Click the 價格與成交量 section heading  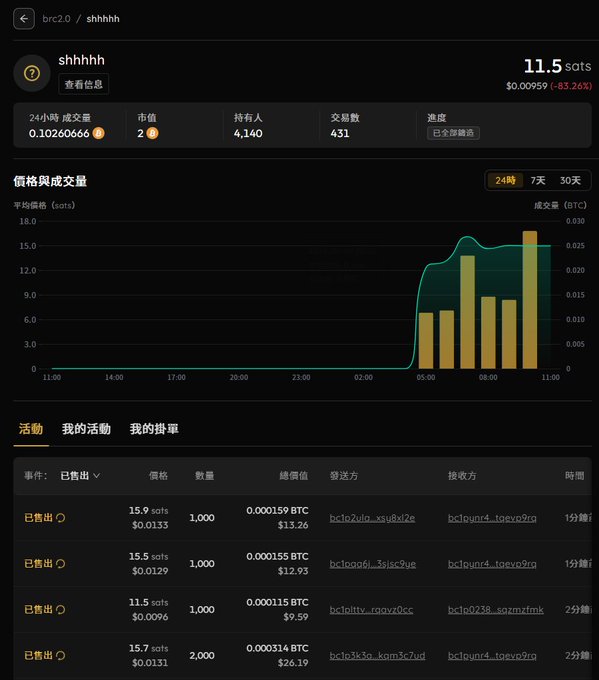pos(50,181)
